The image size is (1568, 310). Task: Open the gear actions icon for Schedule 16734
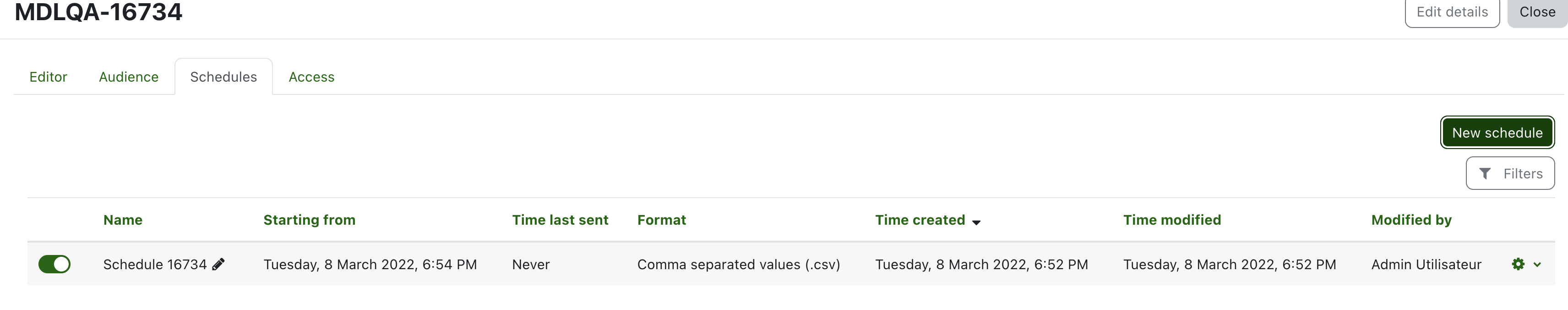pyautogui.click(x=1518, y=264)
